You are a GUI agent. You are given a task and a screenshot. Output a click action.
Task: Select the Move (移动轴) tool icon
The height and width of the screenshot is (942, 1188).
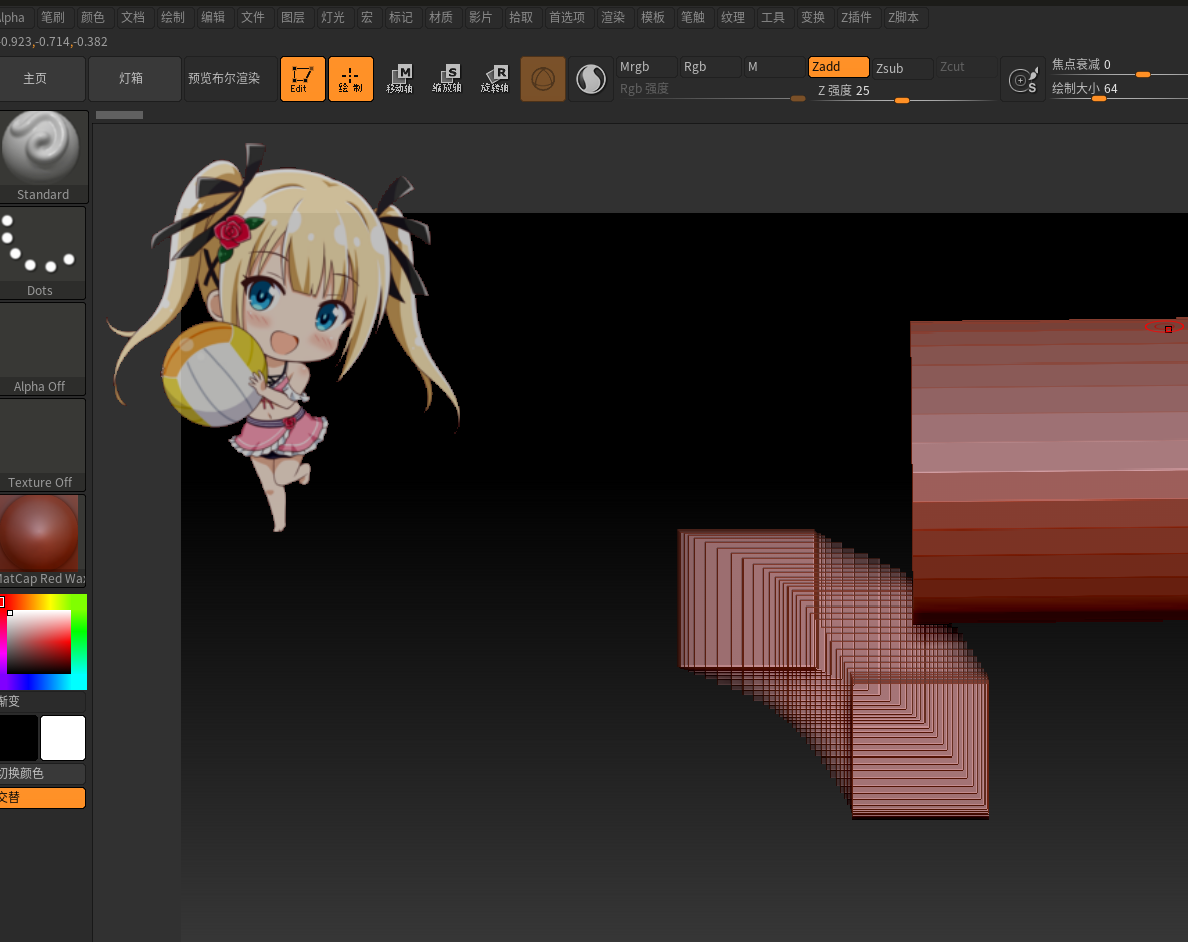[399, 79]
